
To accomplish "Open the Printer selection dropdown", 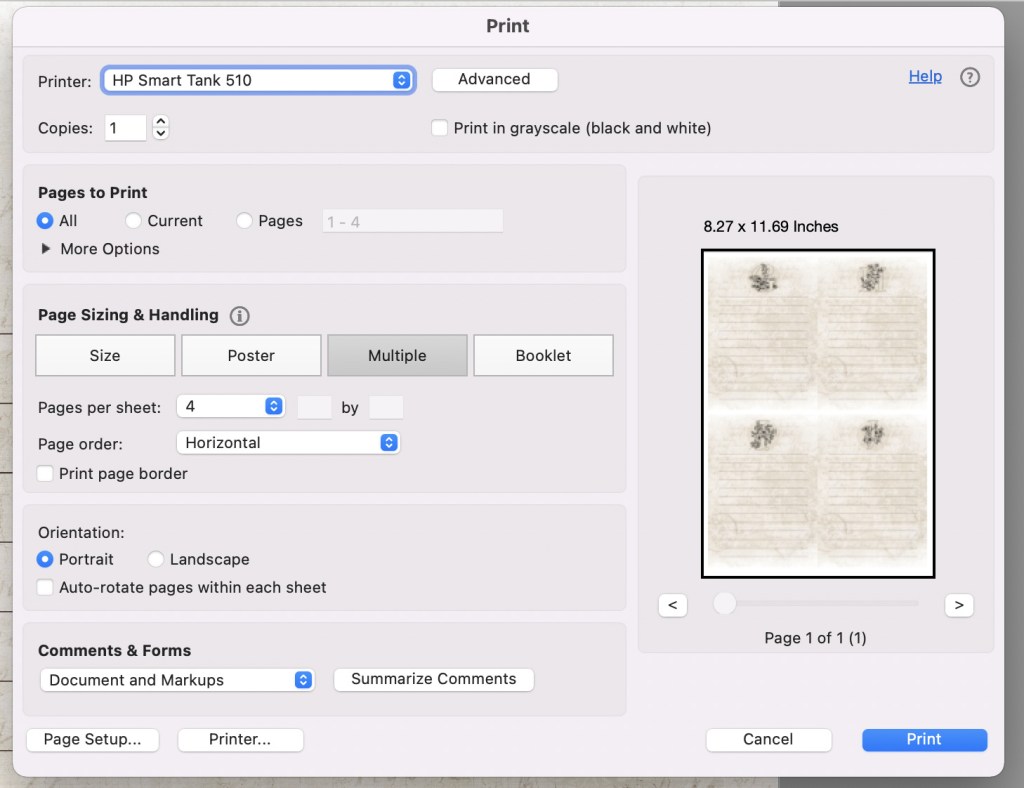I will pos(258,80).
